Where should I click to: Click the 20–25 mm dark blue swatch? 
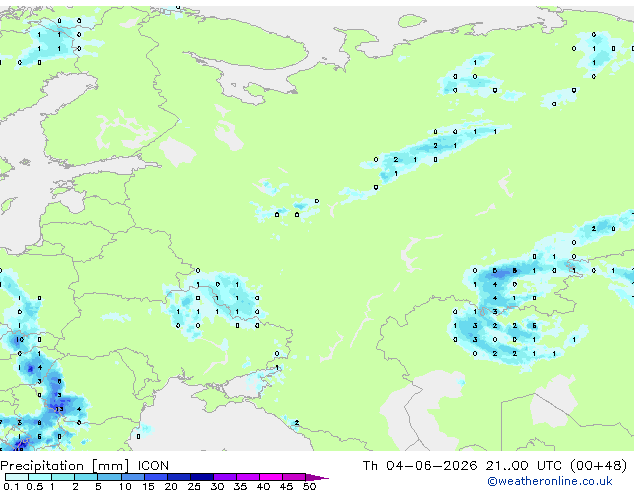(x=178, y=477)
